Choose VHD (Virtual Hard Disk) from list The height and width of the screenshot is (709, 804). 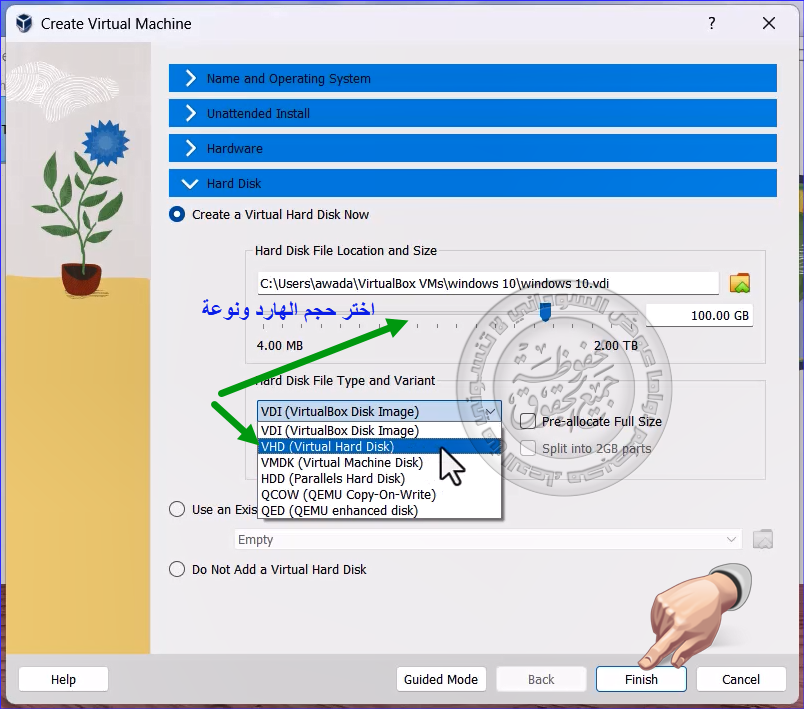click(328, 447)
